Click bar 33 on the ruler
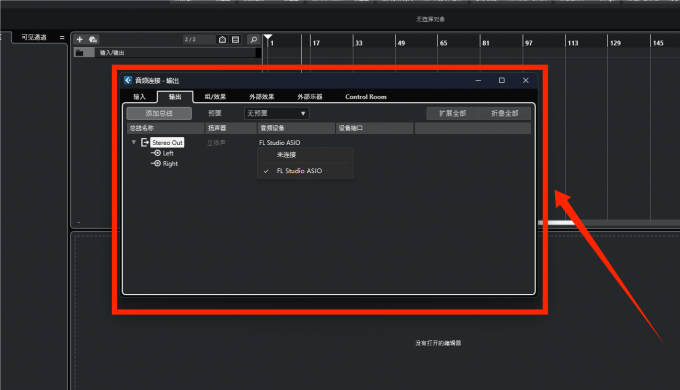The image size is (680, 390). coord(359,43)
